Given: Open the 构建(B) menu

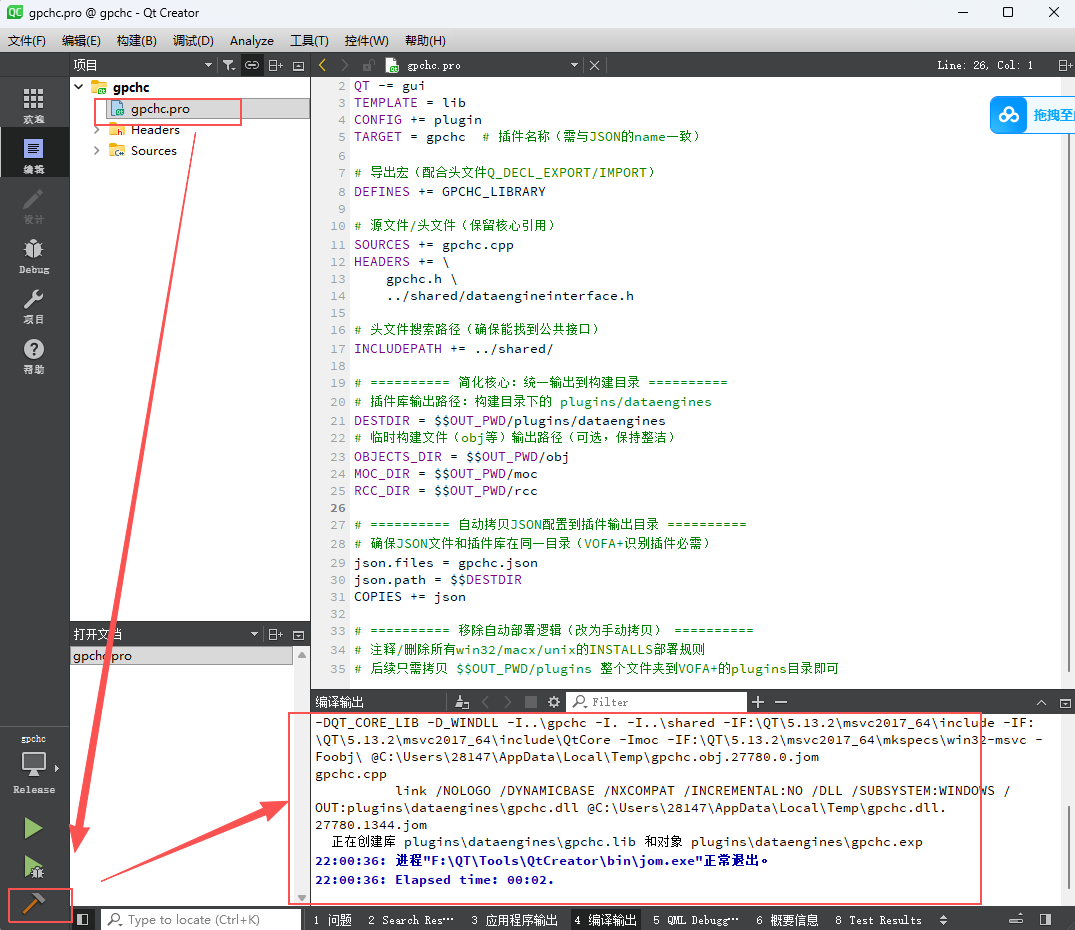Looking at the screenshot, I should 136,40.
